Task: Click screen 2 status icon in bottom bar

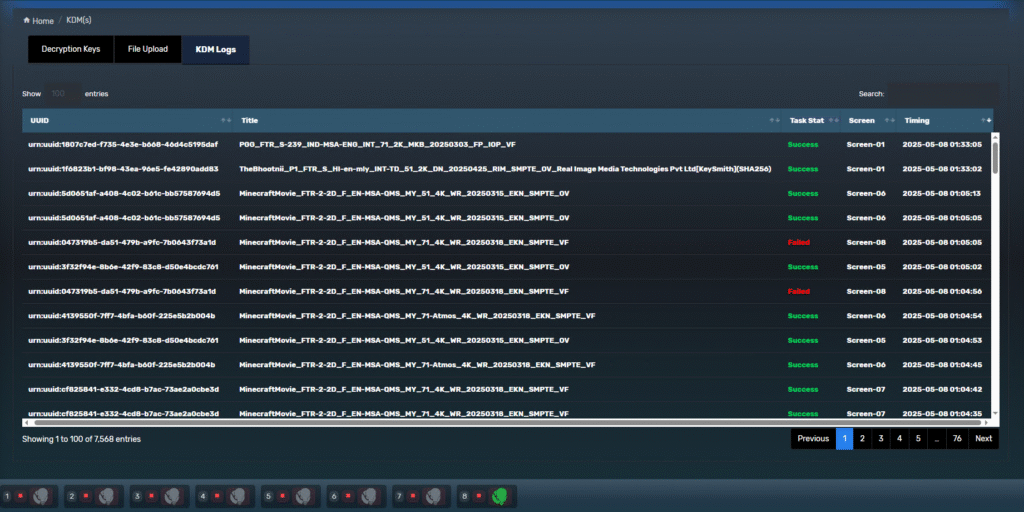Action: tap(107, 495)
